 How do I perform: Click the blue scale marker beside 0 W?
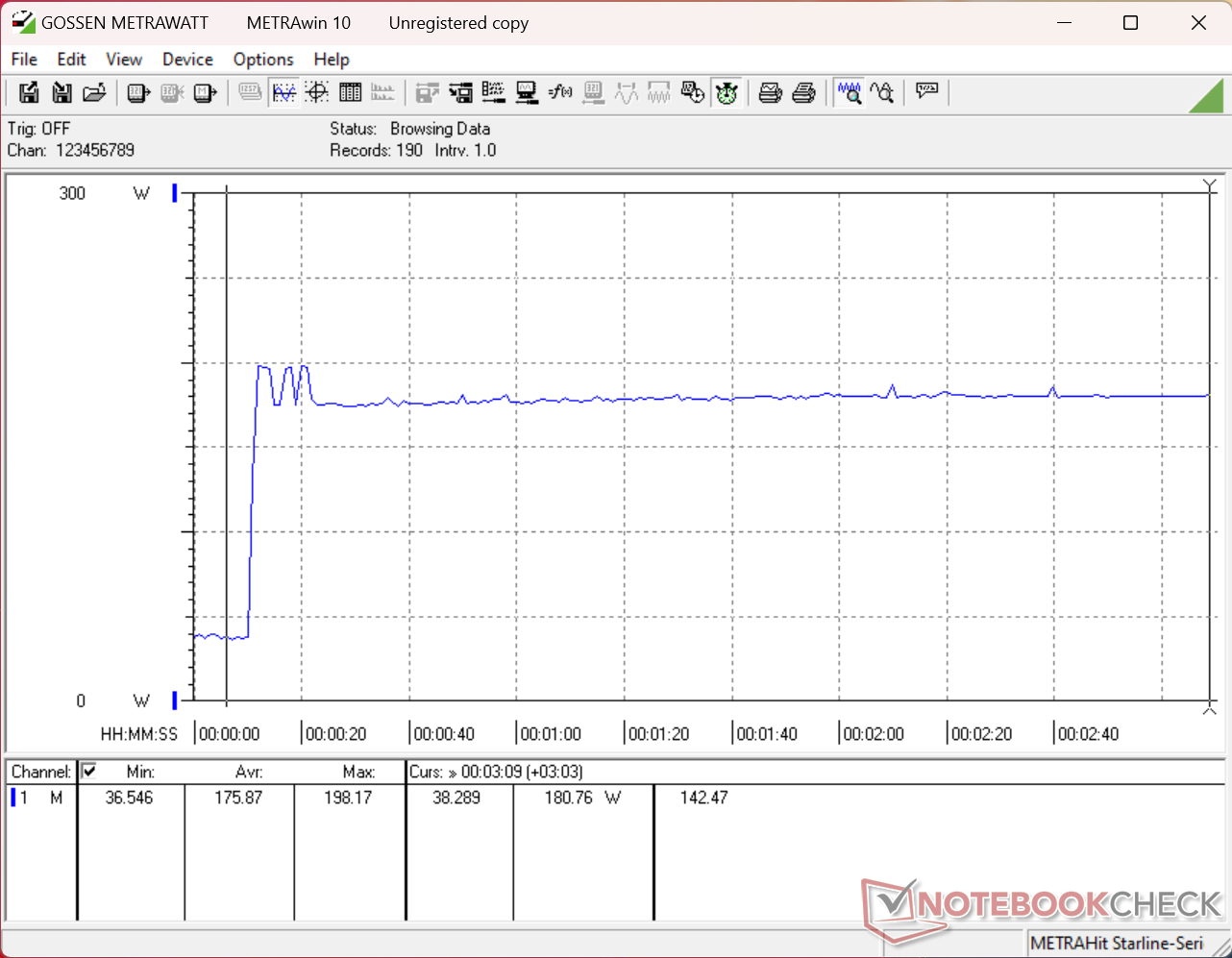(175, 700)
